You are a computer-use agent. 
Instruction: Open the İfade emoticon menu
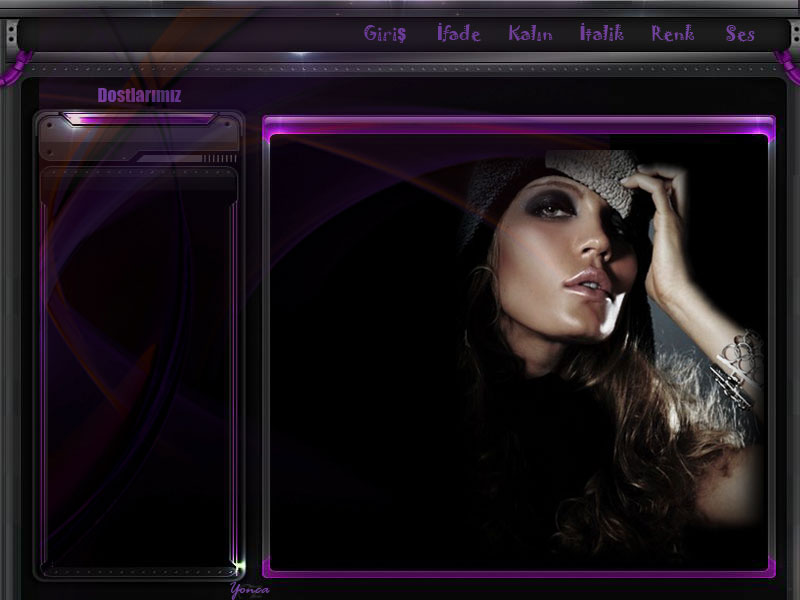click(459, 34)
